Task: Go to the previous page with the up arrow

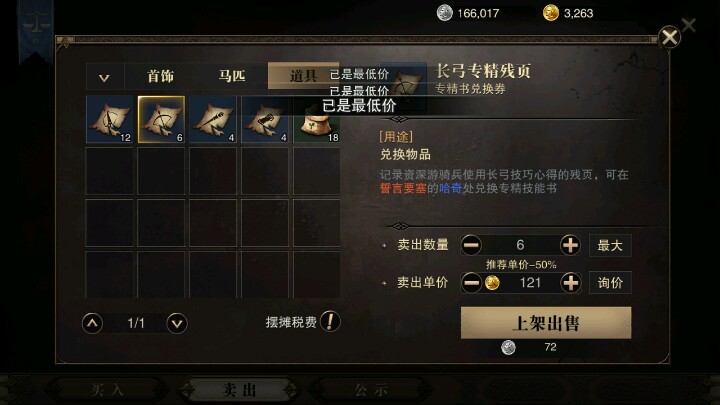Action: coord(92,323)
